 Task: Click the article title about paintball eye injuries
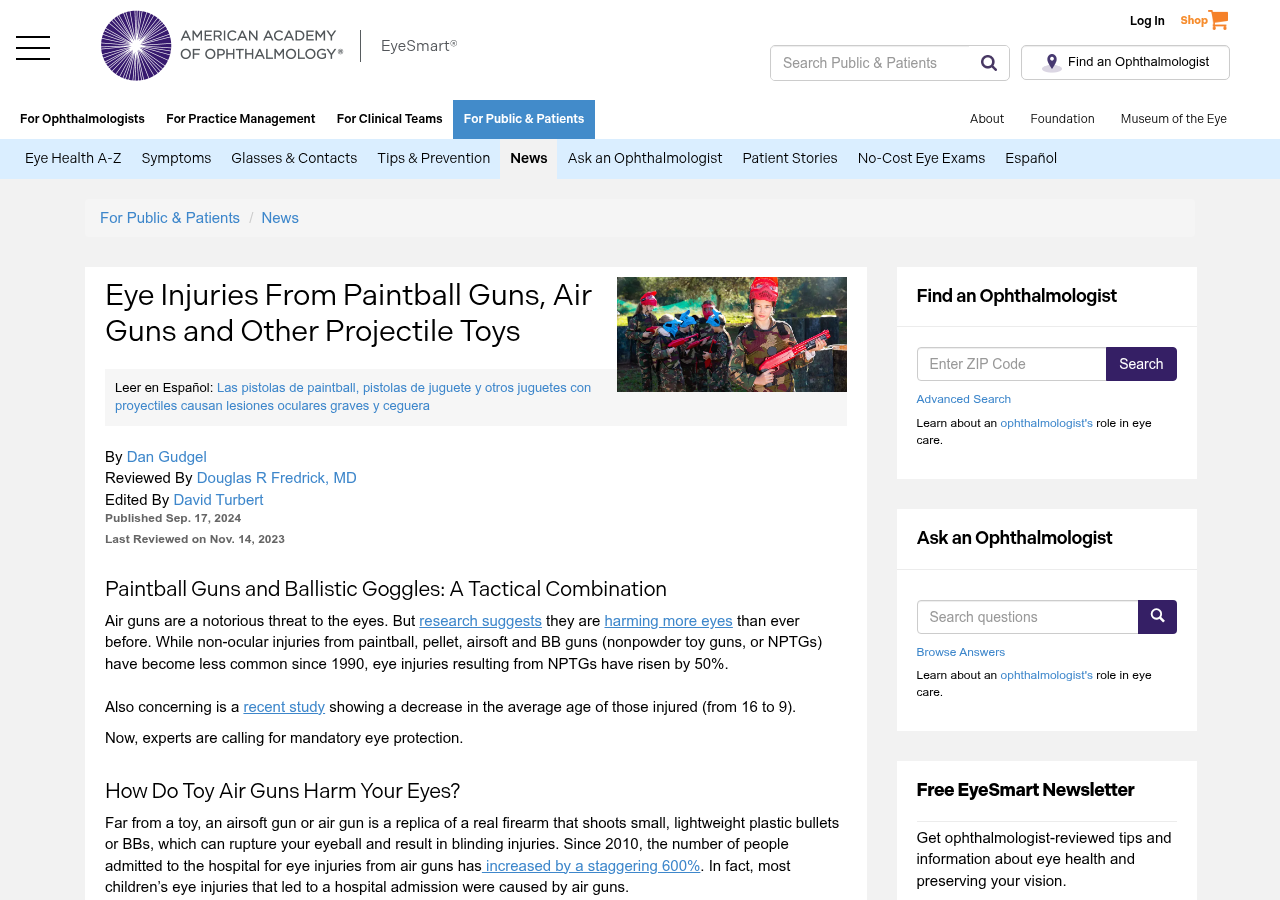(x=349, y=313)
